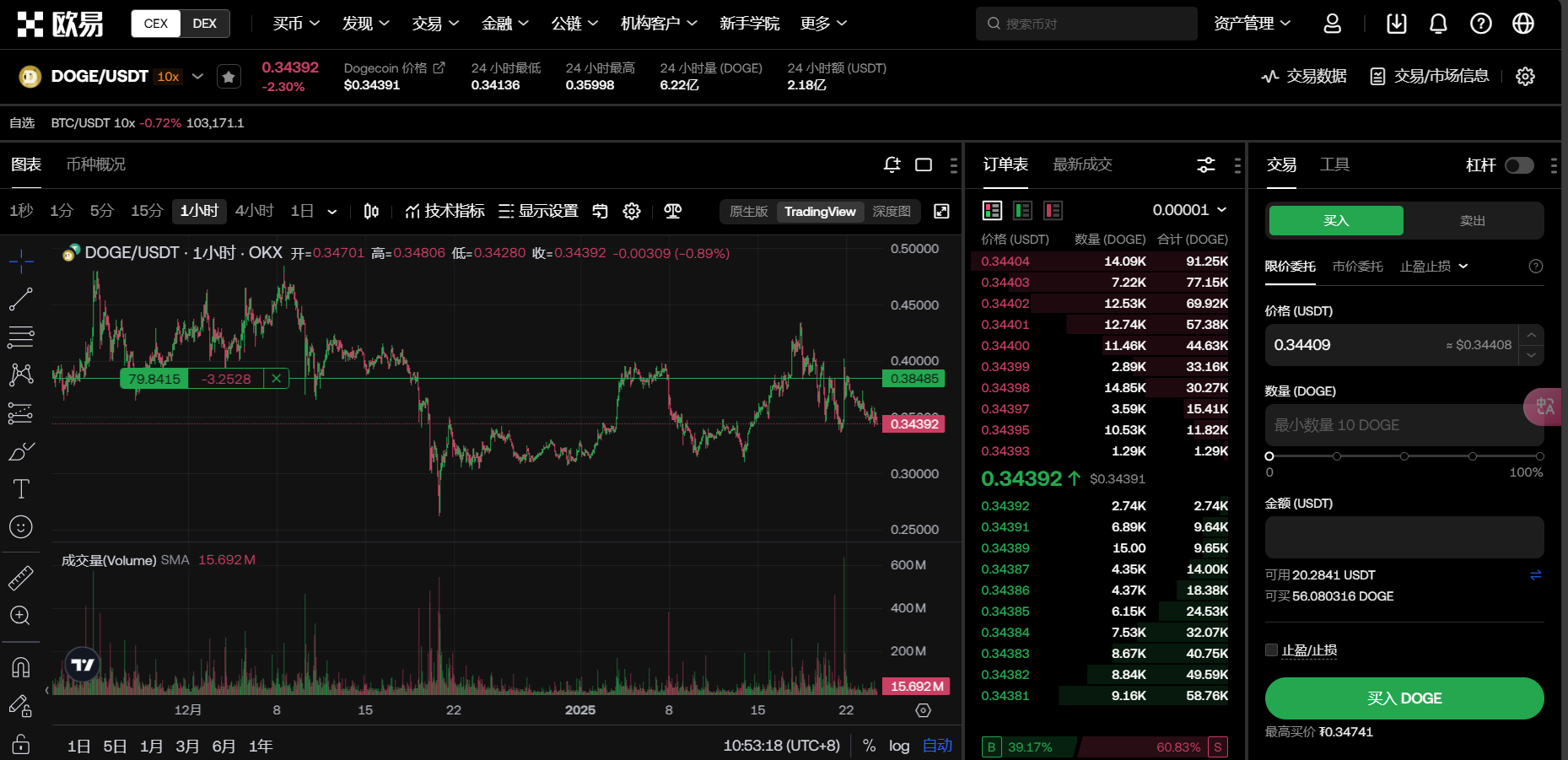Open 显示设置 display settings
1568x760 pixels.
pyautogui.click(x=538, y=211)
